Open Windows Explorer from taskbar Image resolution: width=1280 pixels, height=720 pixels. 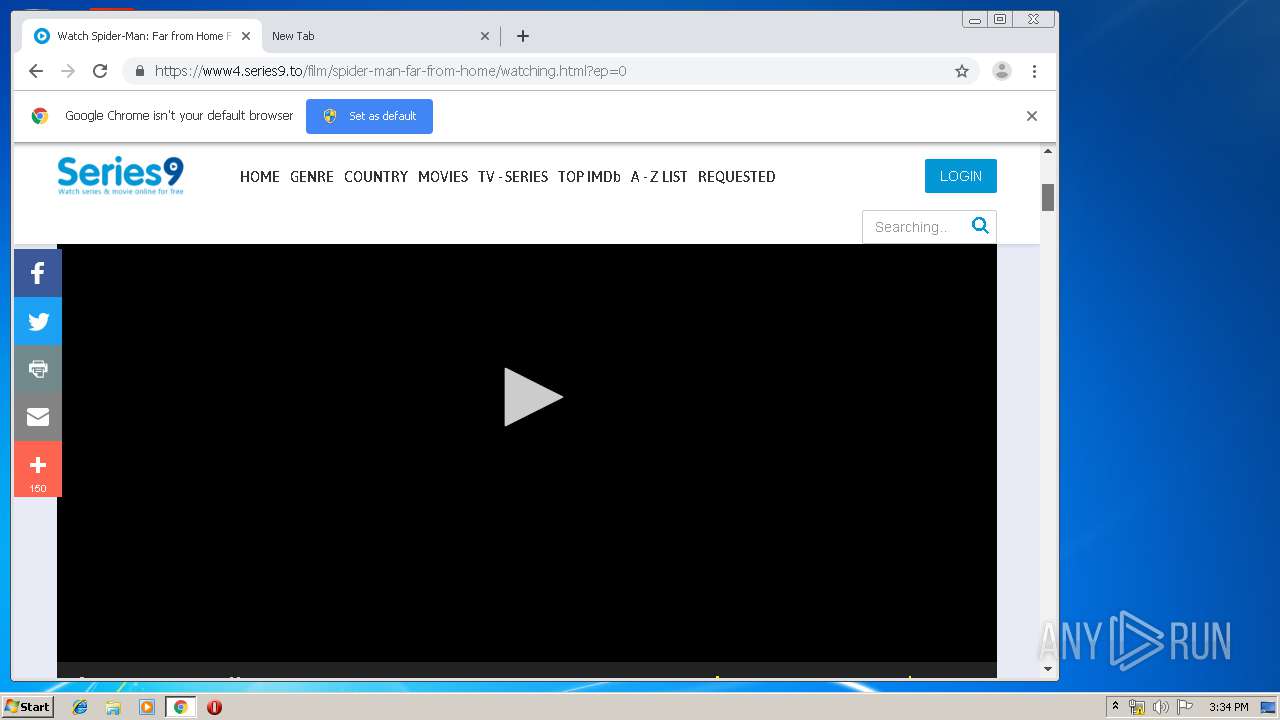click(113, 707)
